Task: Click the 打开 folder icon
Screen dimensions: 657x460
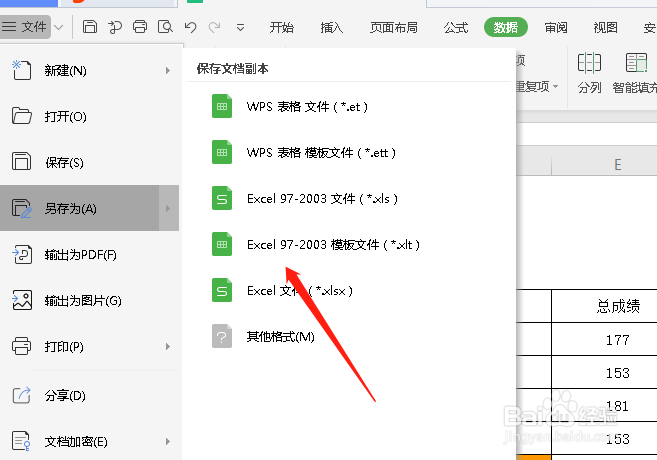Action: point(21,116)
